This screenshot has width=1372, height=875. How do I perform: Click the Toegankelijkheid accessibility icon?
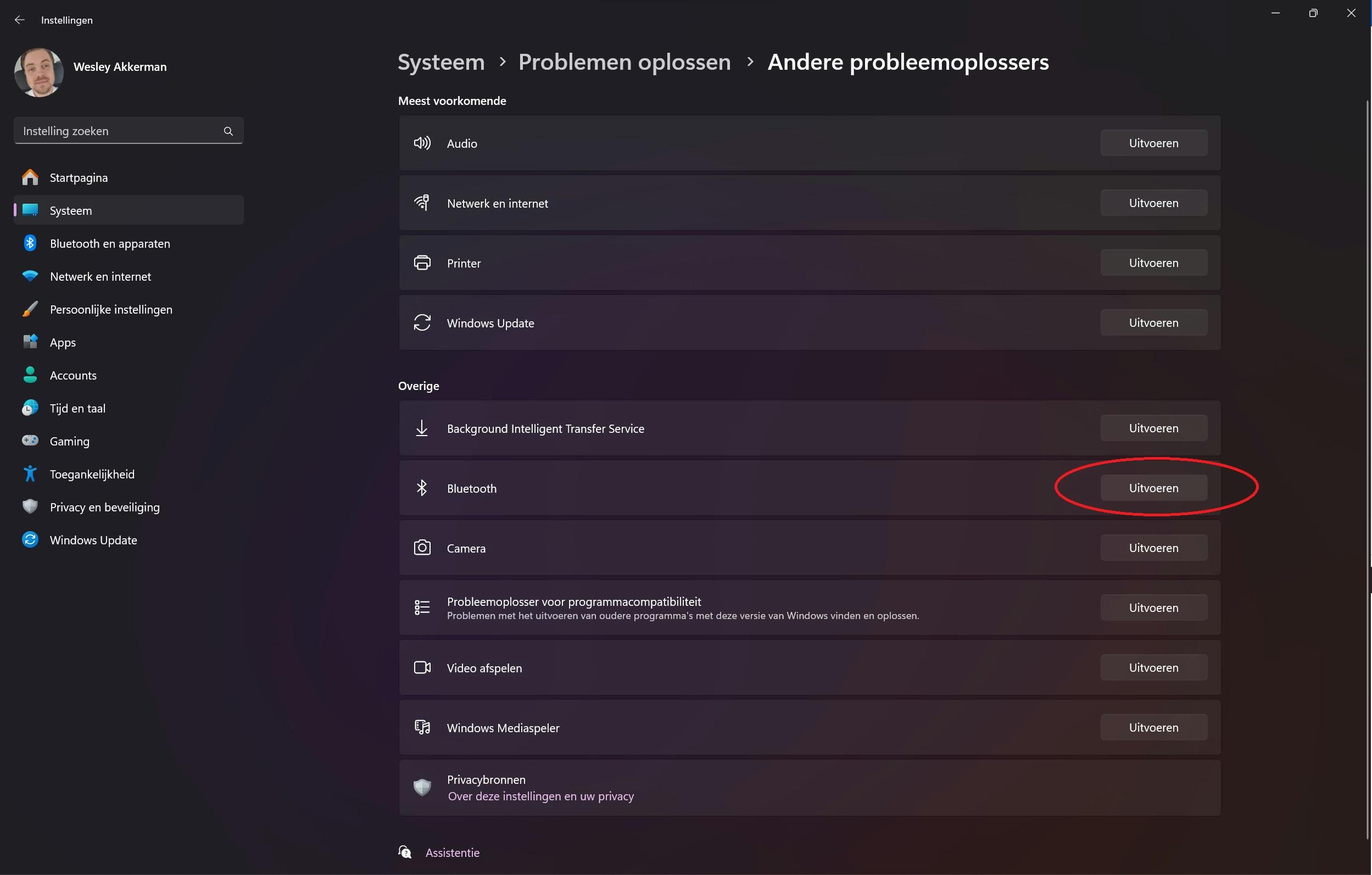point(30,474)
